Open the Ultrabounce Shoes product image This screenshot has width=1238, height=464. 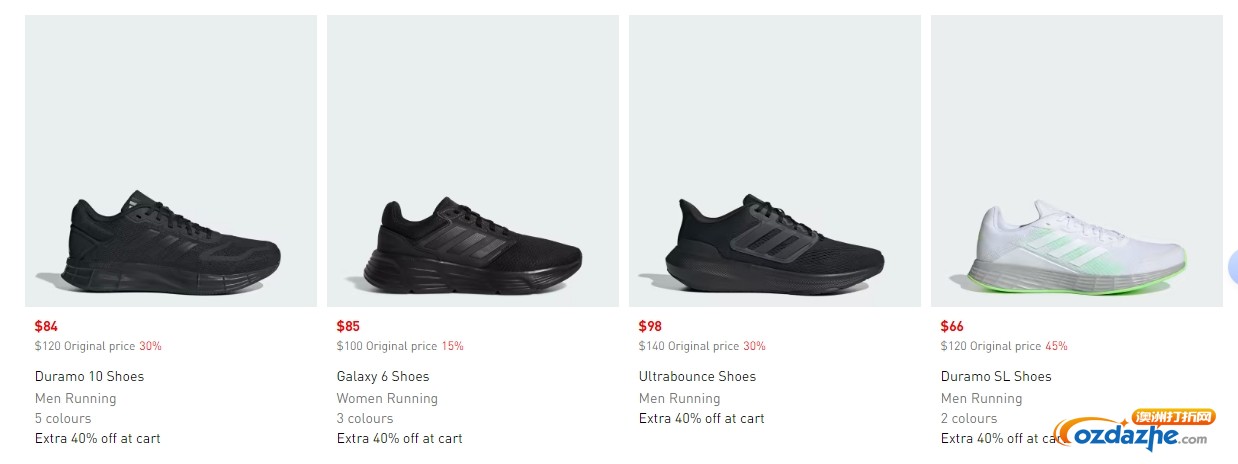pyautogui.click(x=775, y=160)
